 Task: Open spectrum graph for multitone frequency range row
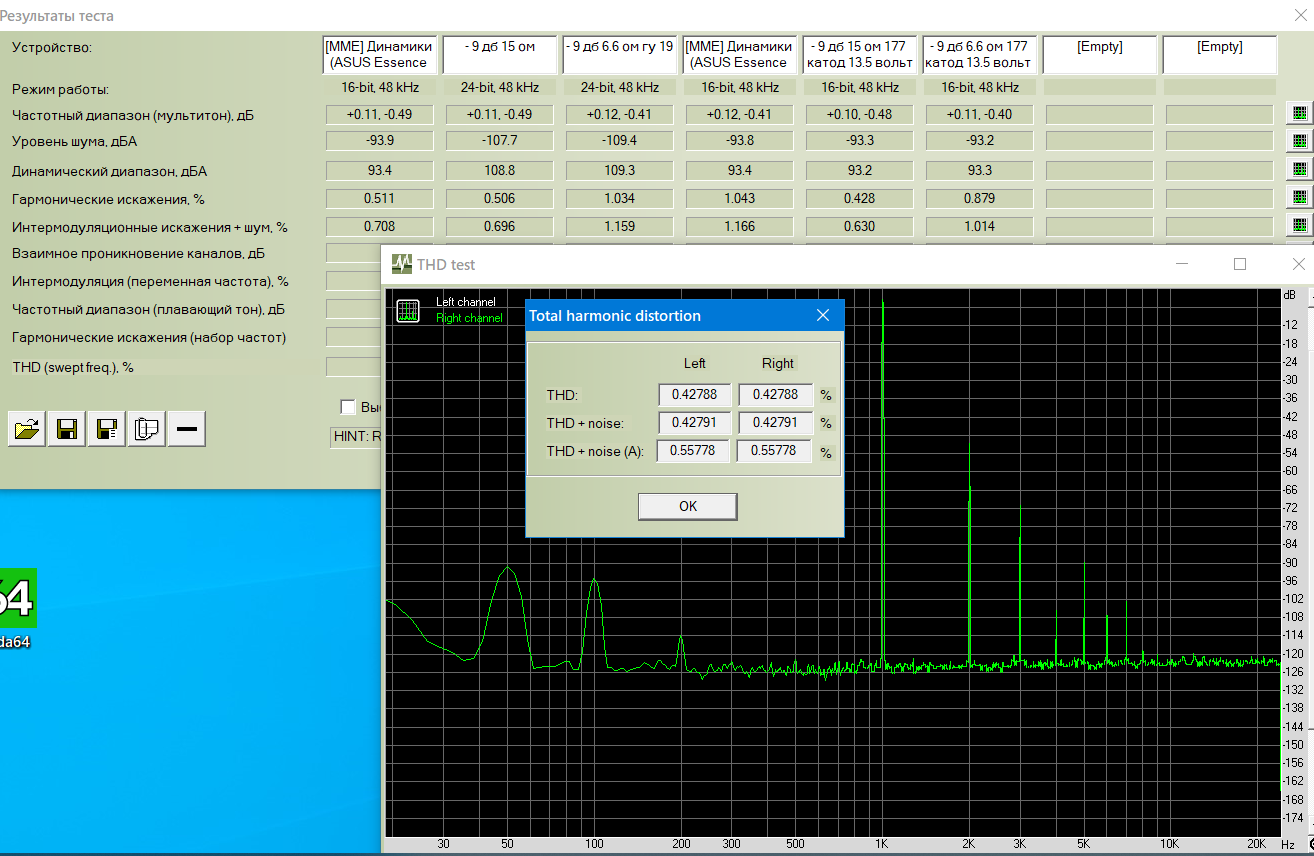click(x=1300, y=114)
